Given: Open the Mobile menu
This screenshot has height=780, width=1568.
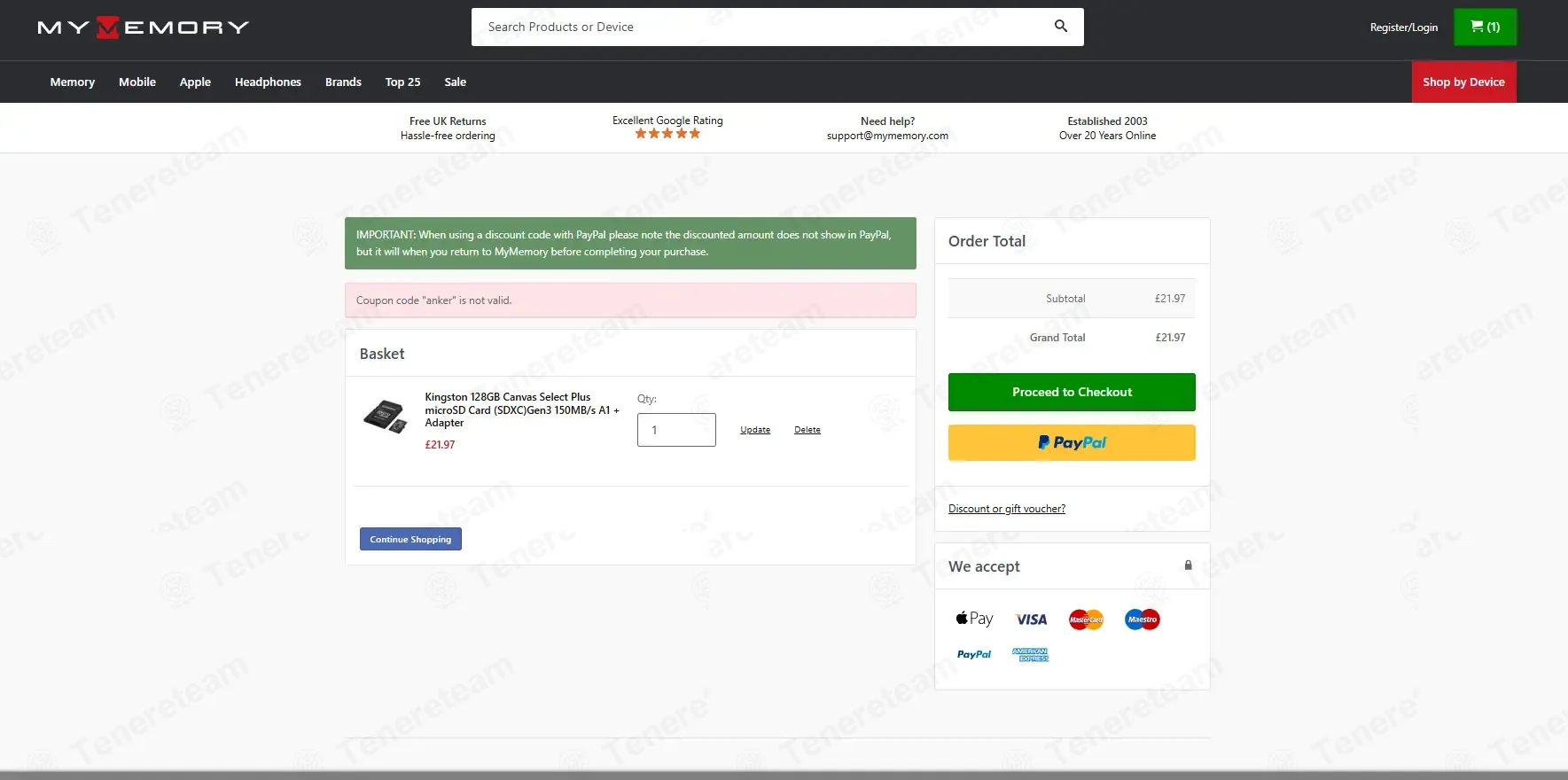Looking at the screenshot, I should tap(137, 82).
